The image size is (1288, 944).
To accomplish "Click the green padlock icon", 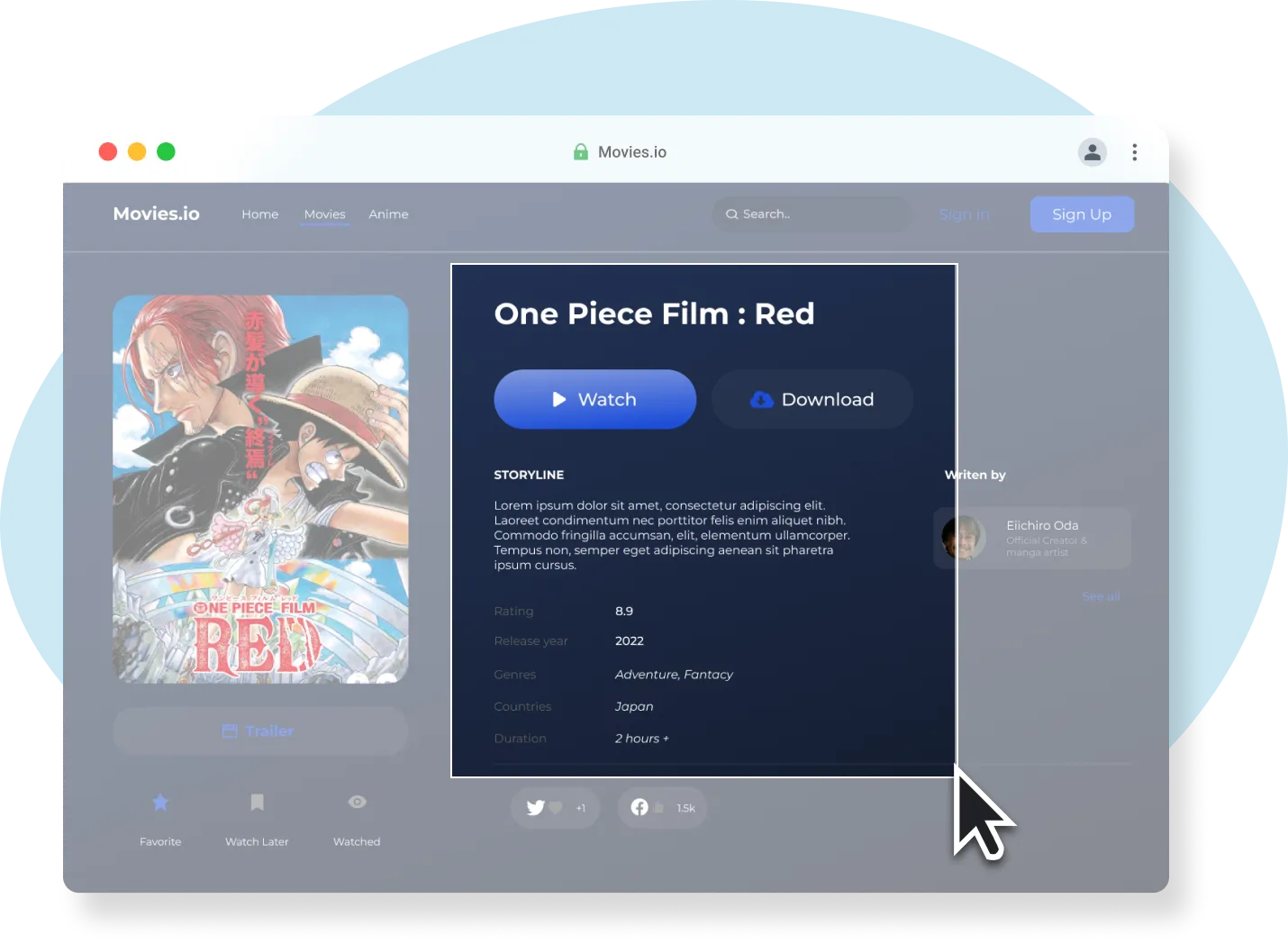I will pyautogui.click(x=581, y=151).
